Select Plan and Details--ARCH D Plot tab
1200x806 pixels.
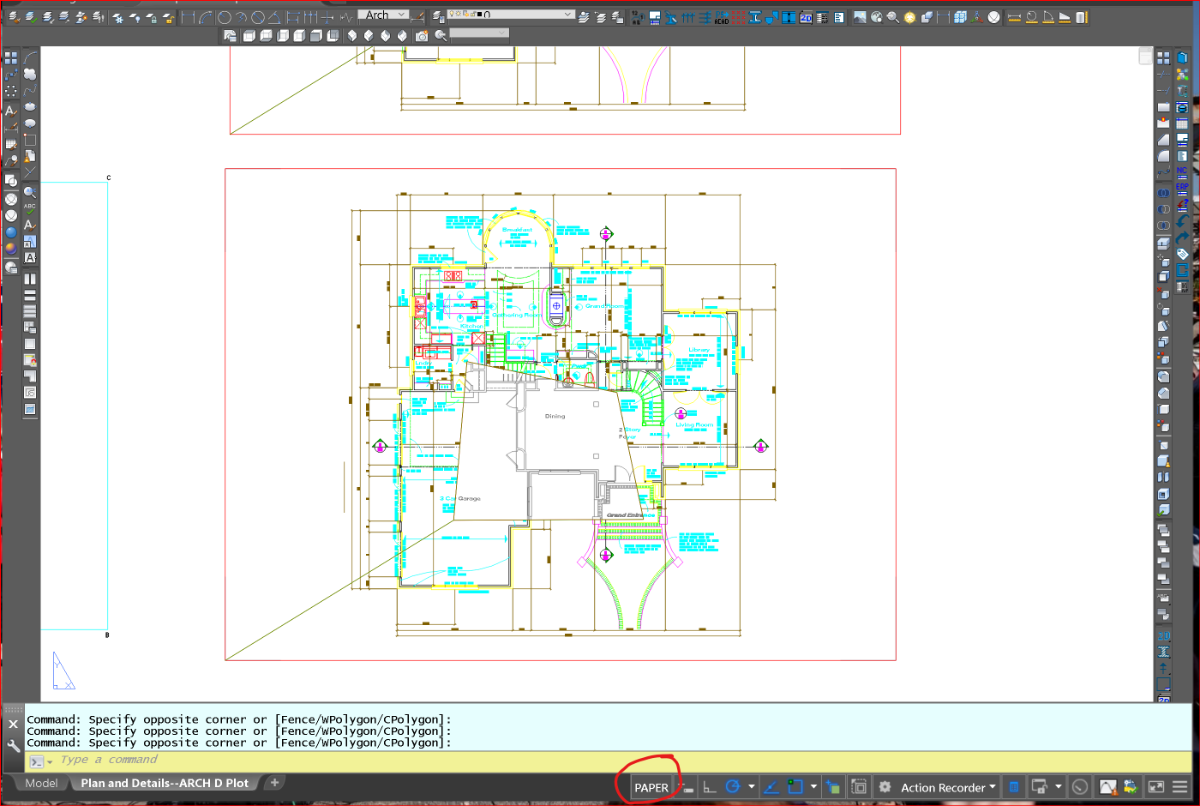164,783
